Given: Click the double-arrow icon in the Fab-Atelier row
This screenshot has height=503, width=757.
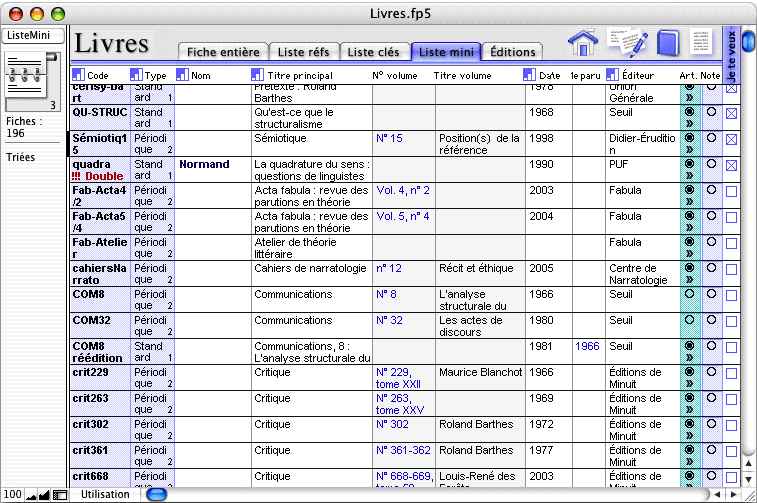Looking at the screenshot, I should (689, 253).
